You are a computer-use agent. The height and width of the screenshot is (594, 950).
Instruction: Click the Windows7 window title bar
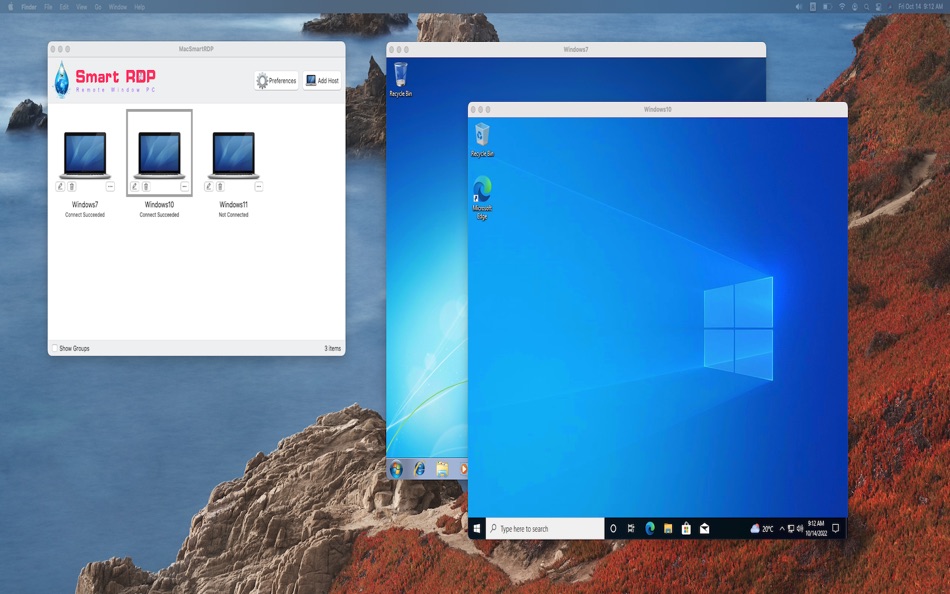(x=576, y=49)
